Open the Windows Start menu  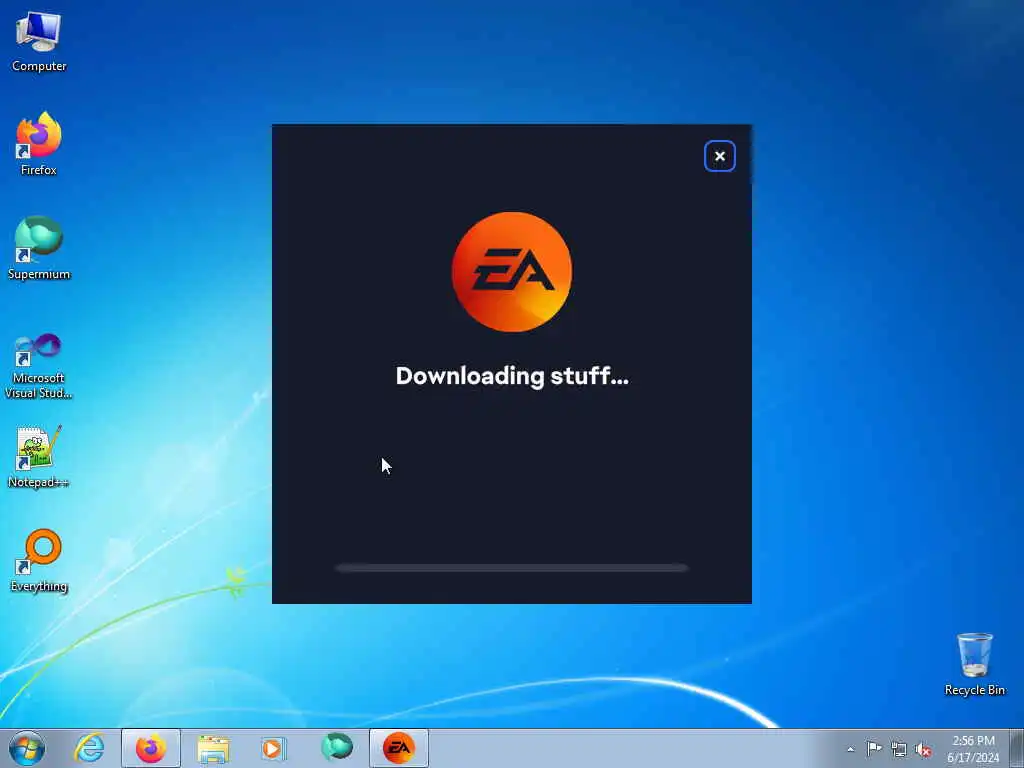coord(27,748)
